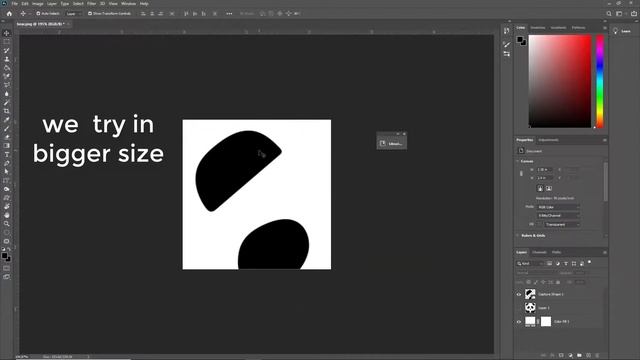This screenshot has height=360, width=640.
Task: Switch to the Adjustments tab
Action: pyautogui.click(x=548, y=140)
